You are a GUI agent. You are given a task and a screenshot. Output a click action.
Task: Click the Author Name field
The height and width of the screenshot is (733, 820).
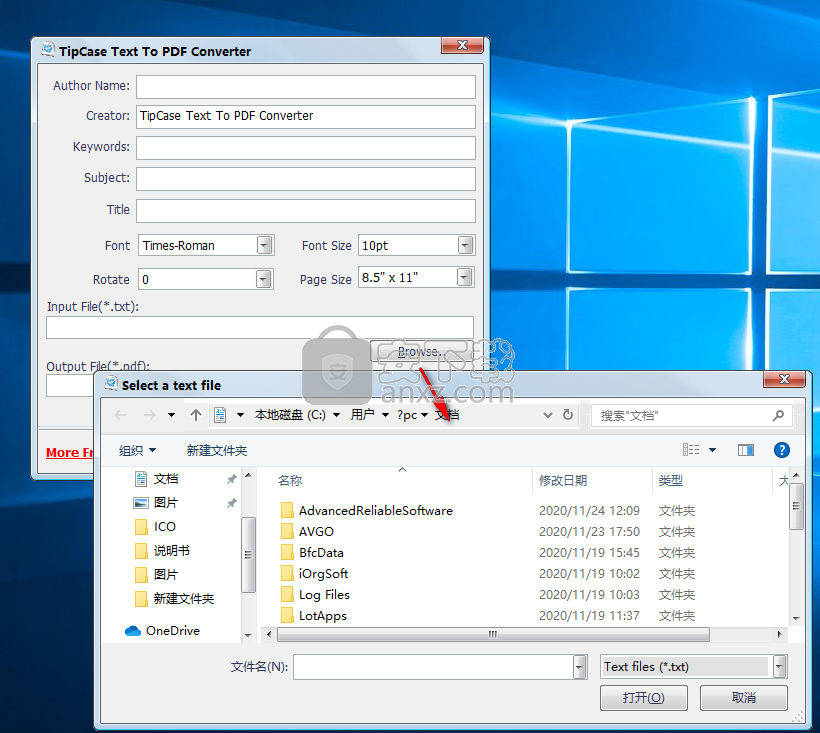coord(306,86)
